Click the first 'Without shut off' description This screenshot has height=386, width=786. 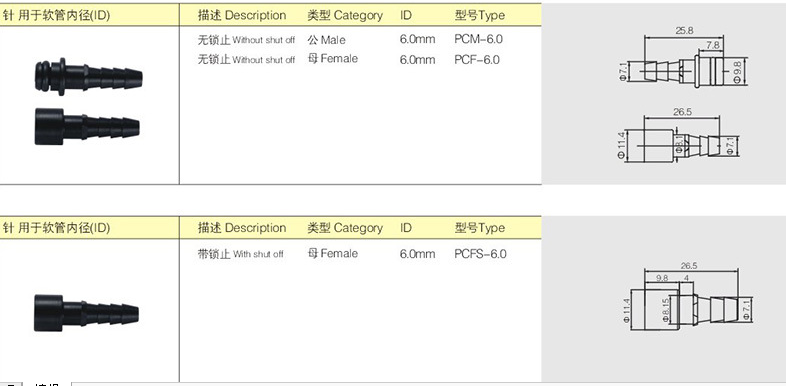coord(246,40)
